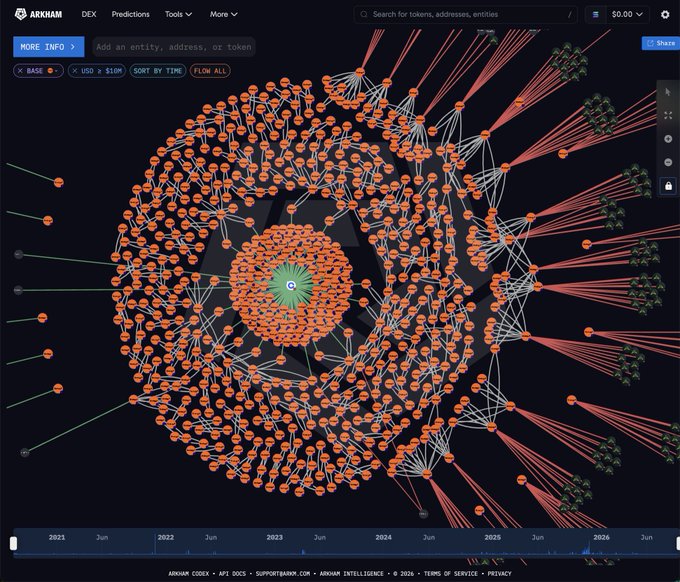Remove the USD ≥ $10M filter via X

[x=75, y=71]
